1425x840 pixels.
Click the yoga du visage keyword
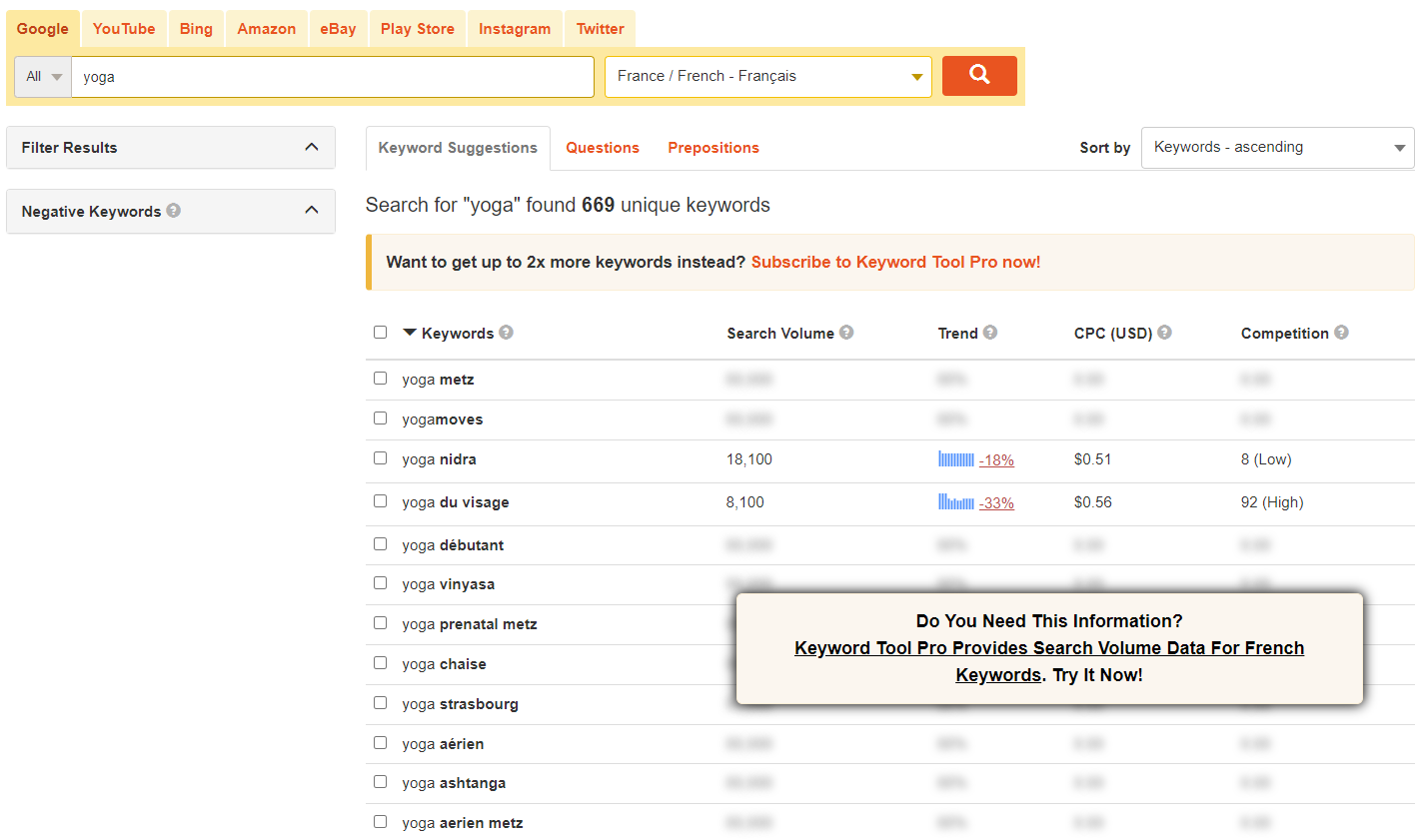tap(456, 502)
